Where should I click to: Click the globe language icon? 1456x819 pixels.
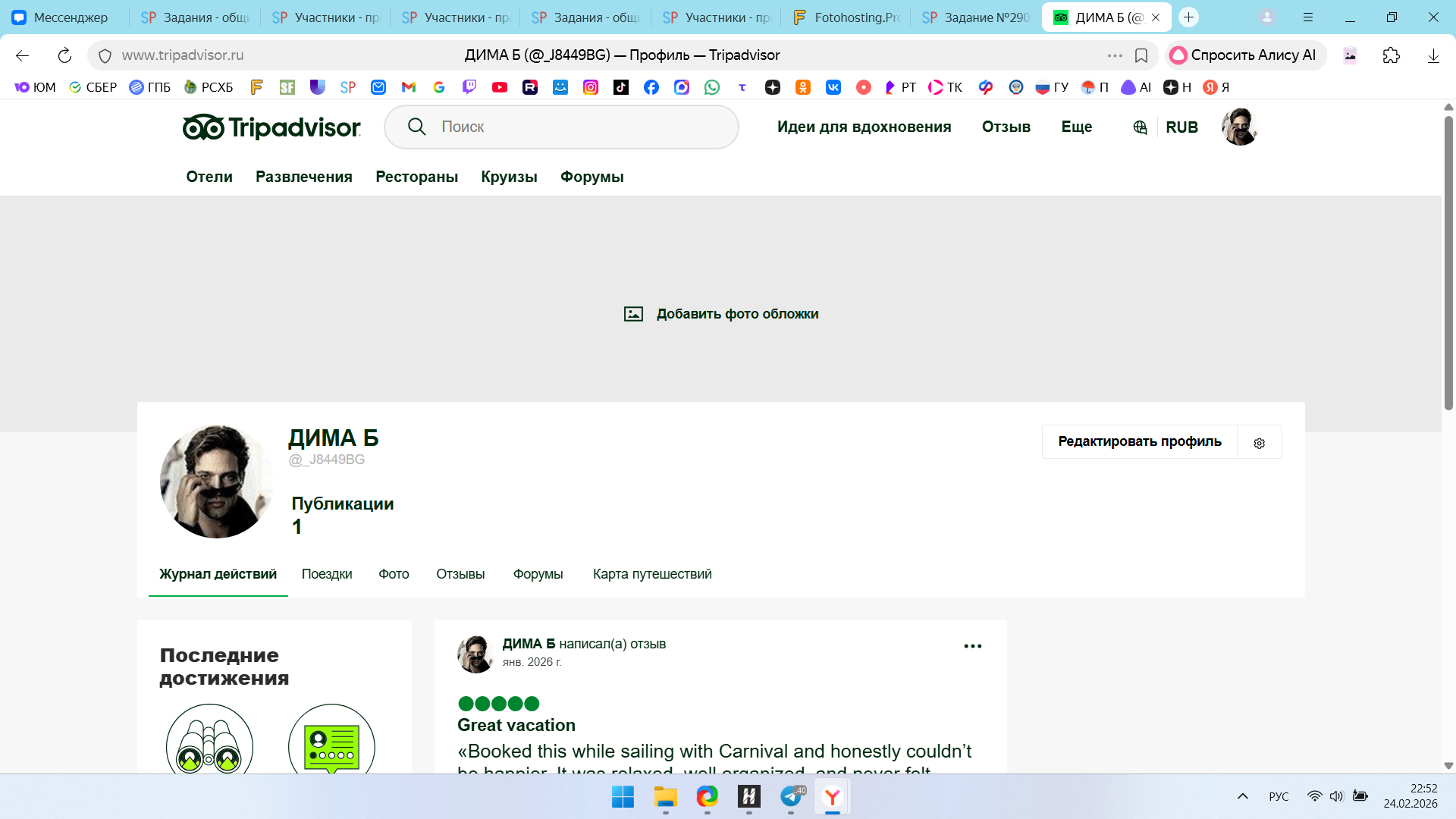click(1140, 127)
